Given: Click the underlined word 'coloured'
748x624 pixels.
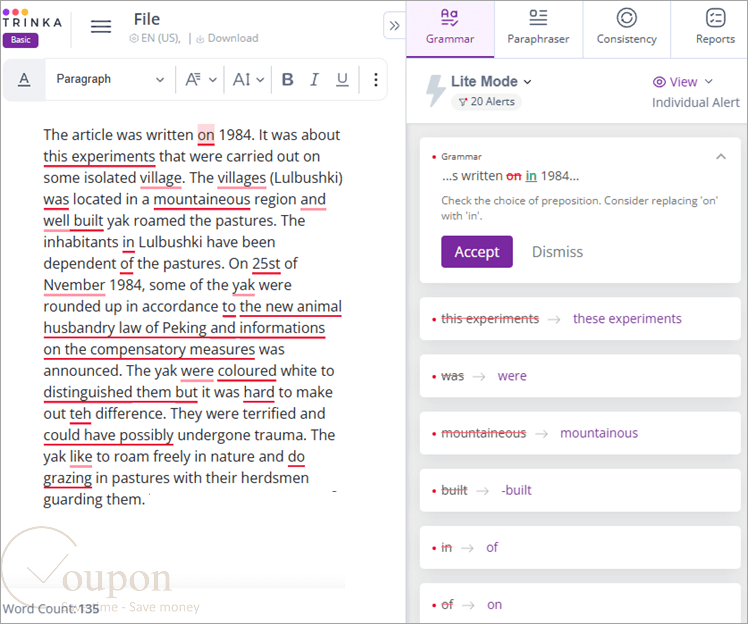Looking at the screenshot, I should 247,371.
